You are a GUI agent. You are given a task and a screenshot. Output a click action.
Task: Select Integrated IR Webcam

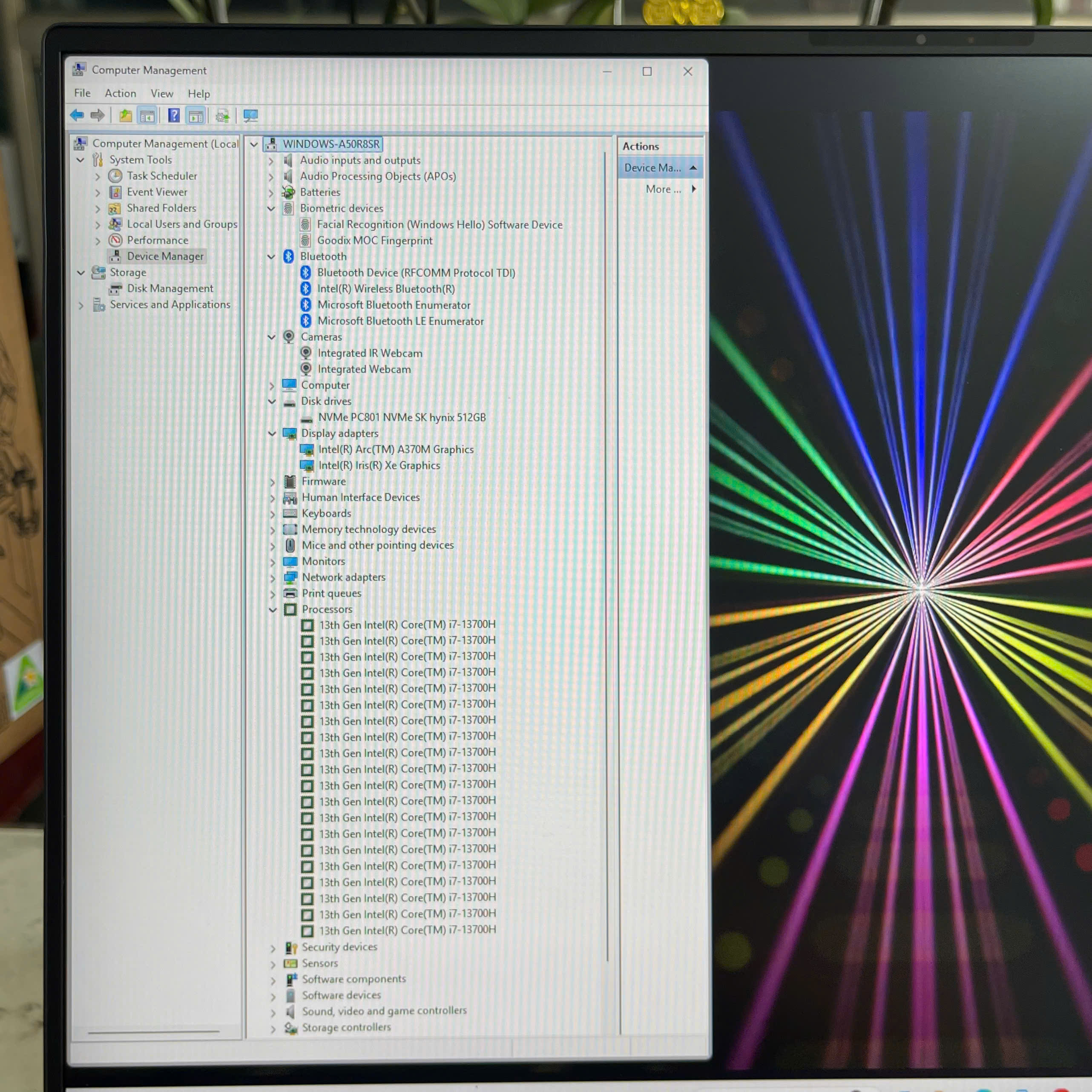click(370, 353)
